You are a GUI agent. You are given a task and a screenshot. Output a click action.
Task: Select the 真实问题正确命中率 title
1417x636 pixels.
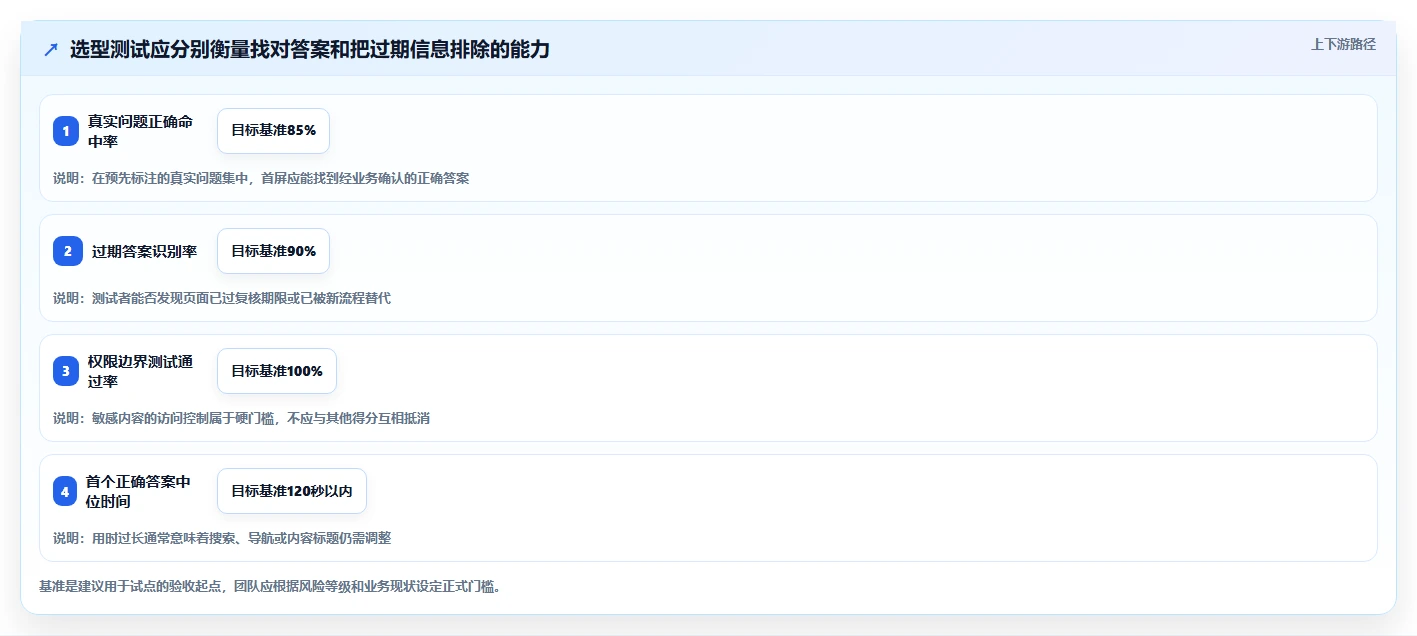tap(140, 131)
